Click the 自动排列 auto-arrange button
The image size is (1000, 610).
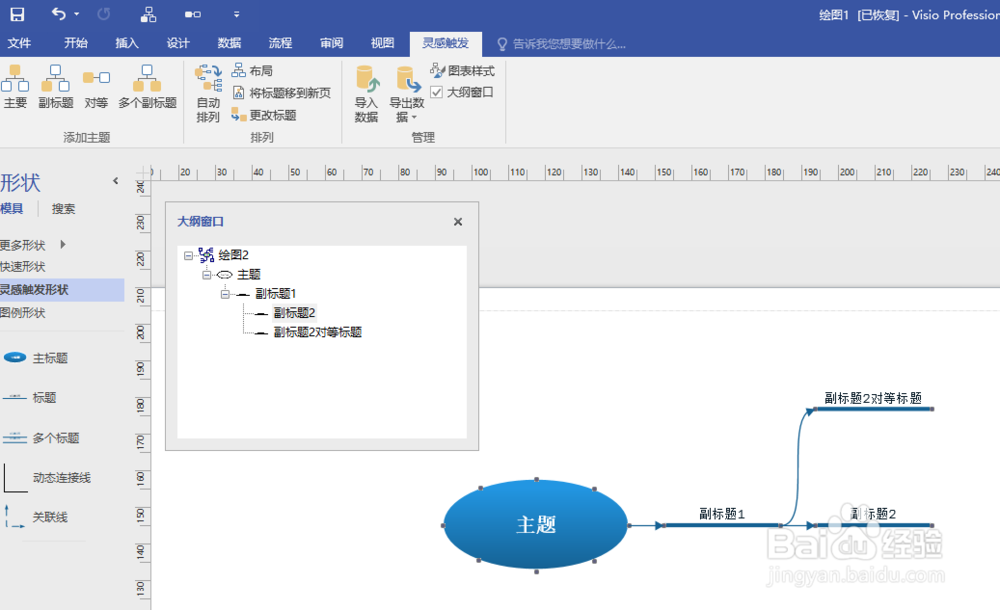pos(209,93)
